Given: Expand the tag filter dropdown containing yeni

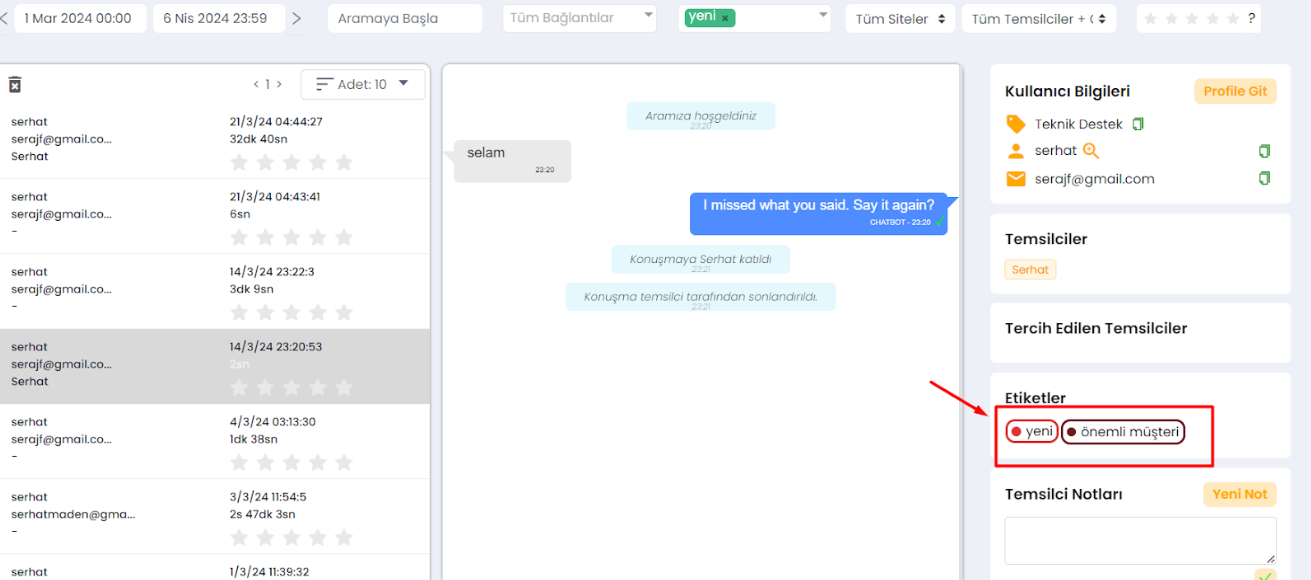Looking at the screenshot, I should [x=823, y=15].
